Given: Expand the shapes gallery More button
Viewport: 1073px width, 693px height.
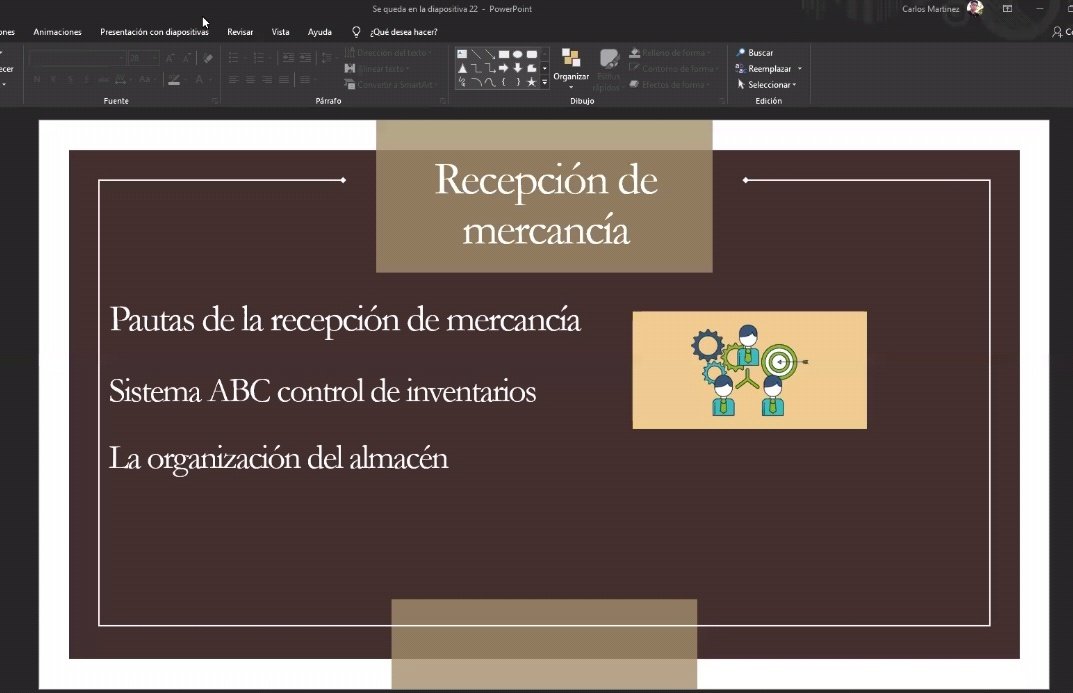Looking at the screenshot, I should point(545,82).
